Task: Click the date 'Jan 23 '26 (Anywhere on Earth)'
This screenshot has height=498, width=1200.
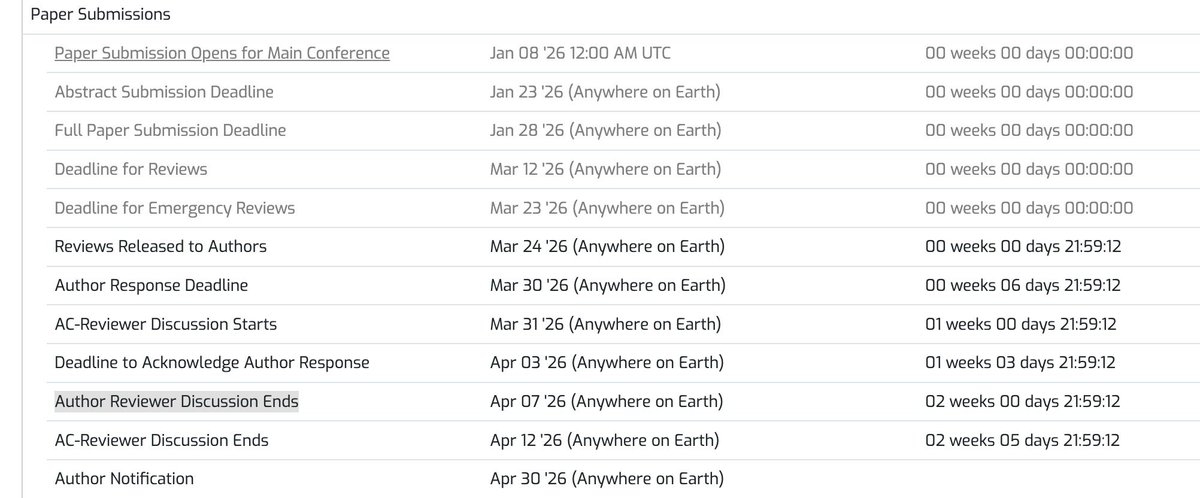Action: 605,92
